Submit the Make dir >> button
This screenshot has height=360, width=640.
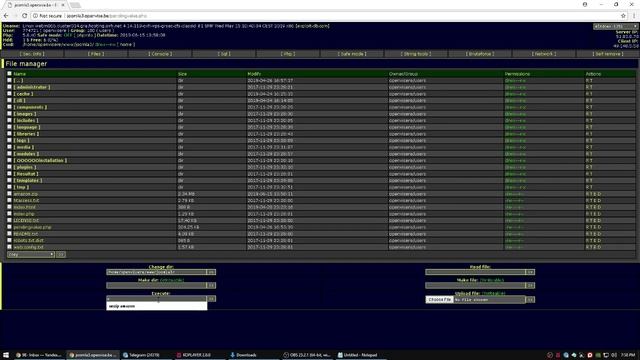[211, 285]
